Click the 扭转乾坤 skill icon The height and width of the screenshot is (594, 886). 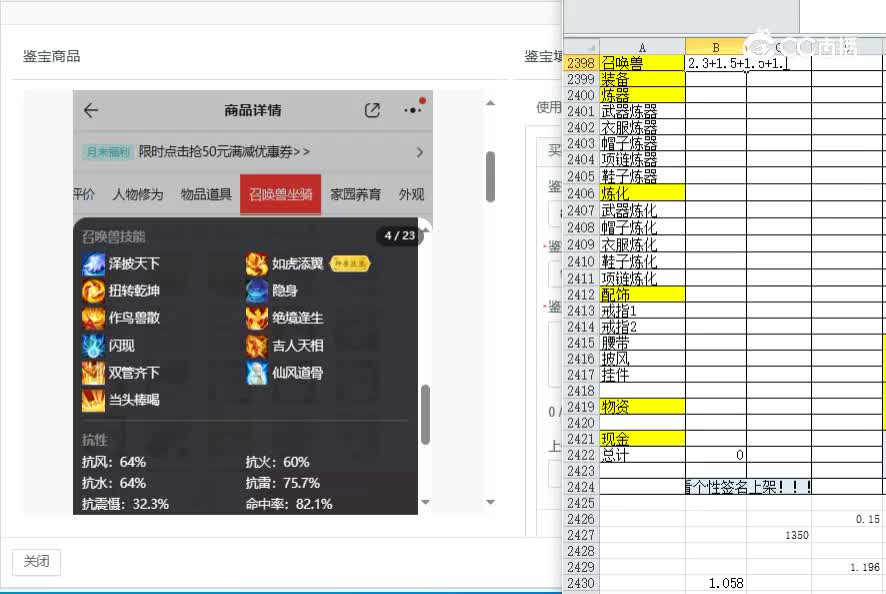[93, 291]
